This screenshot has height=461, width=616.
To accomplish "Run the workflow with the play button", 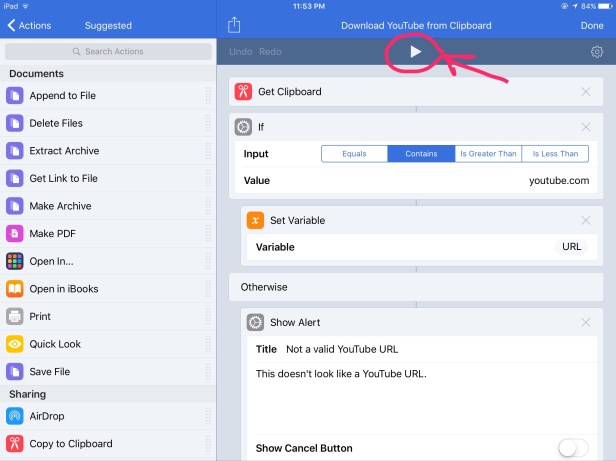I will pos(417,51).
